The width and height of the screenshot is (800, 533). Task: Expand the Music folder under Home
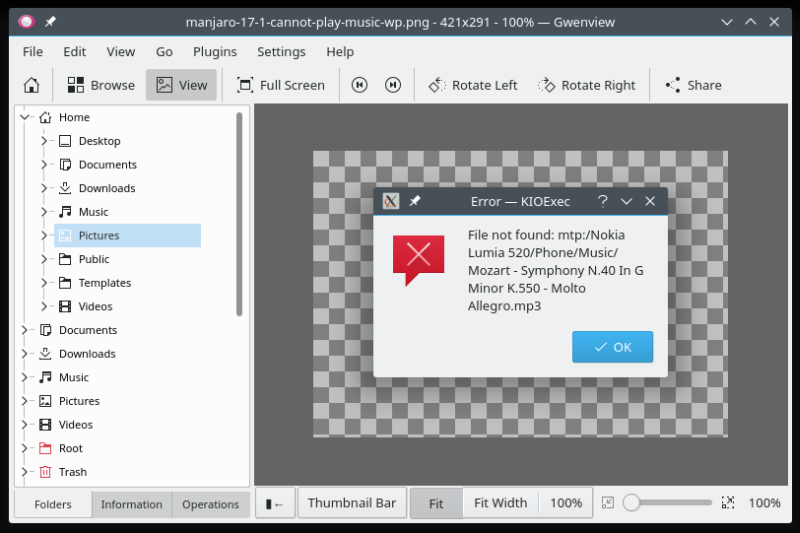click(44, 212)
